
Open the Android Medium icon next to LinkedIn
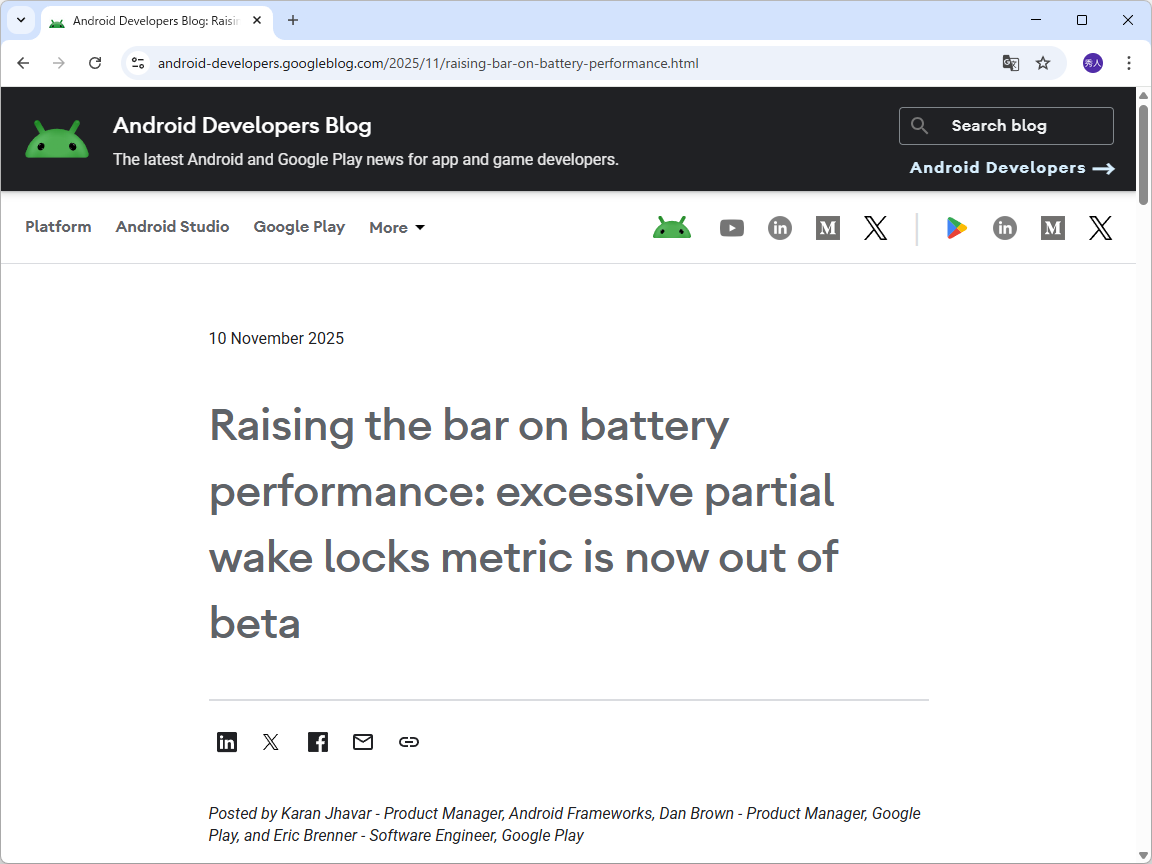pos(828,228)
